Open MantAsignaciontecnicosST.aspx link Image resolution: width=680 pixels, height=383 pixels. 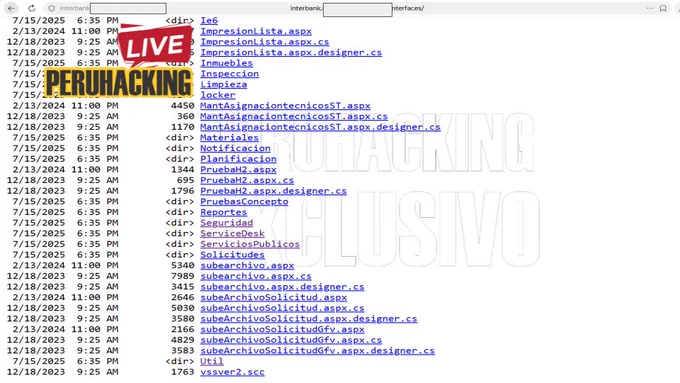[x=285, y=105]
